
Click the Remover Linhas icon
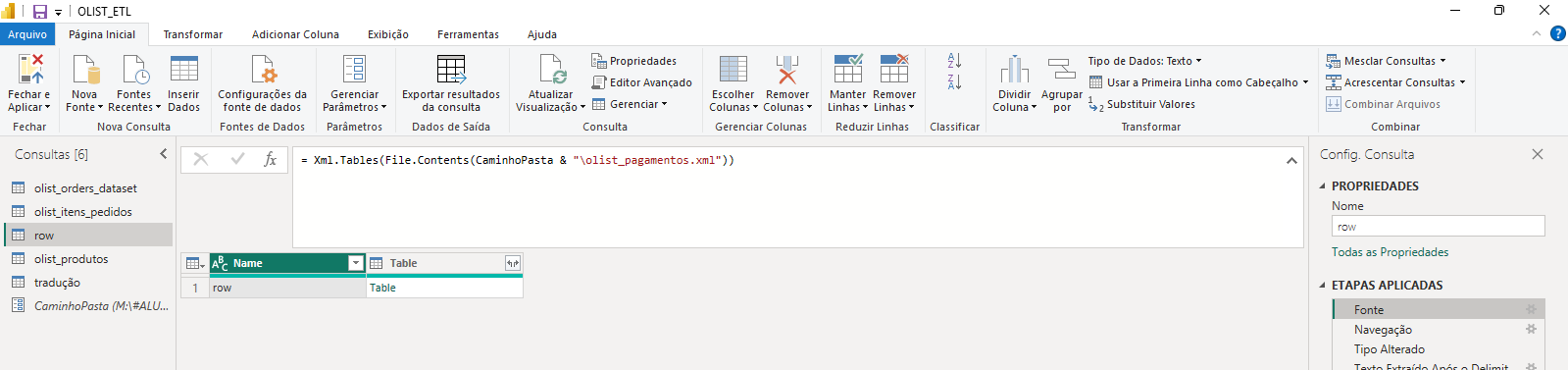point(894,69)
